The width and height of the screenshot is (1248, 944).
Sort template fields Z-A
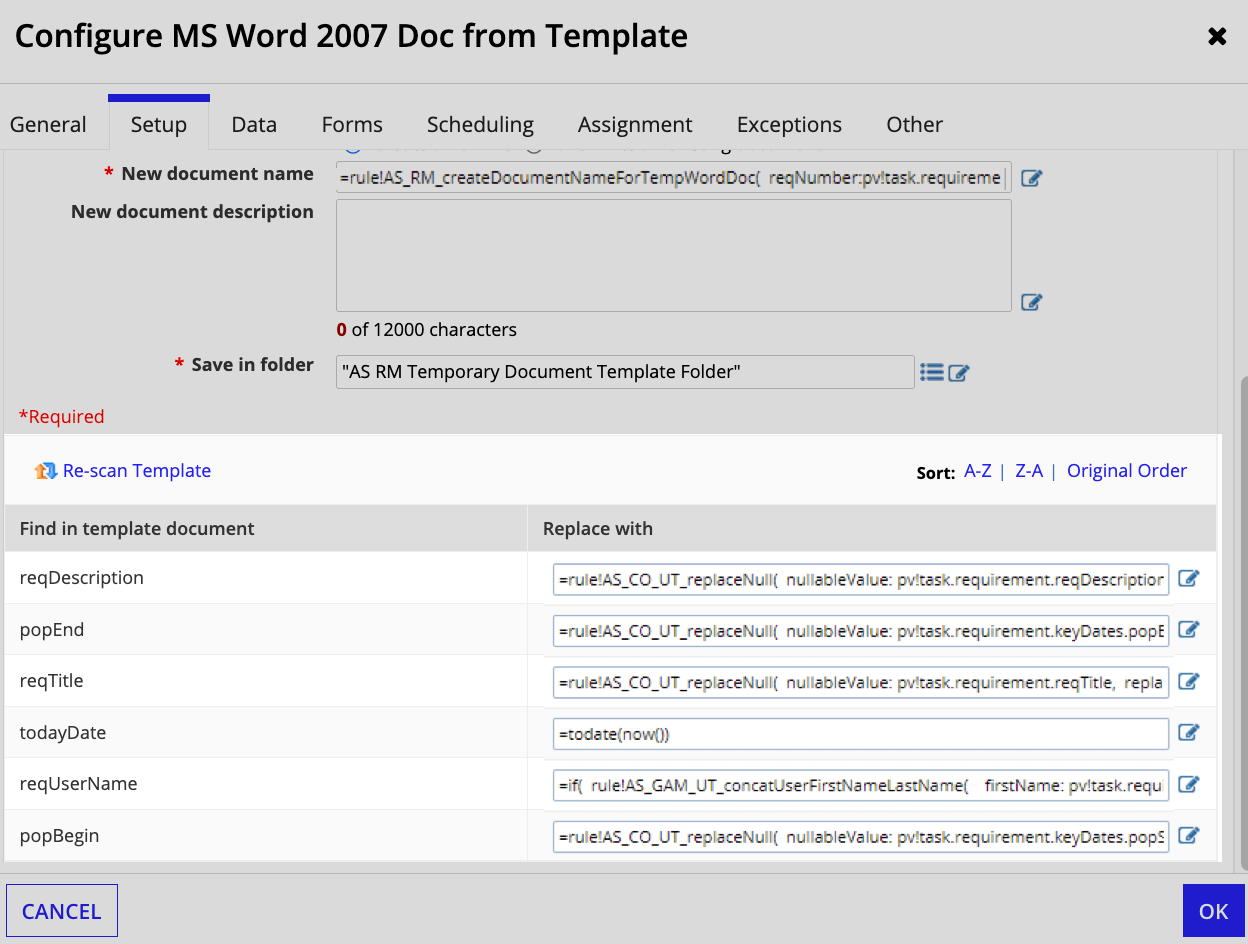[1029, 471]
